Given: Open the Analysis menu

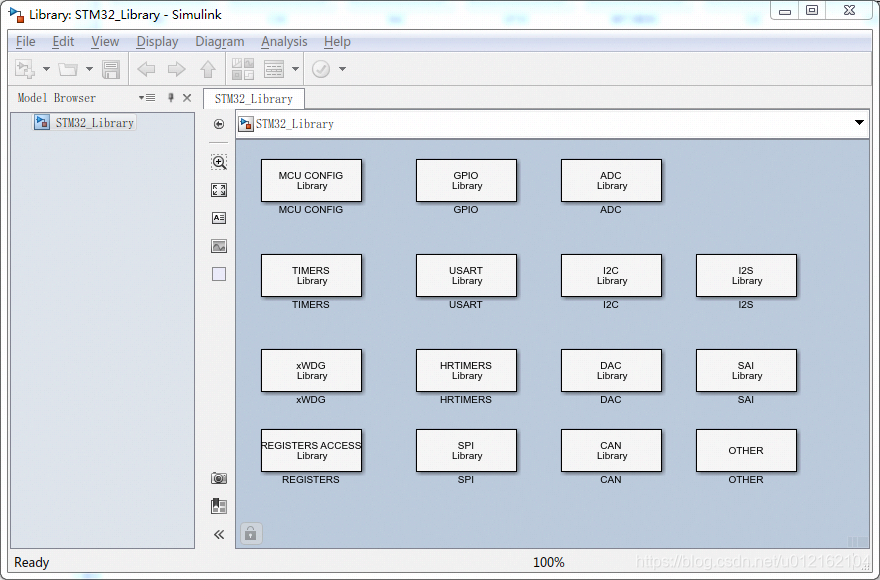Looking at the screenshot, I should coord(284,42).
